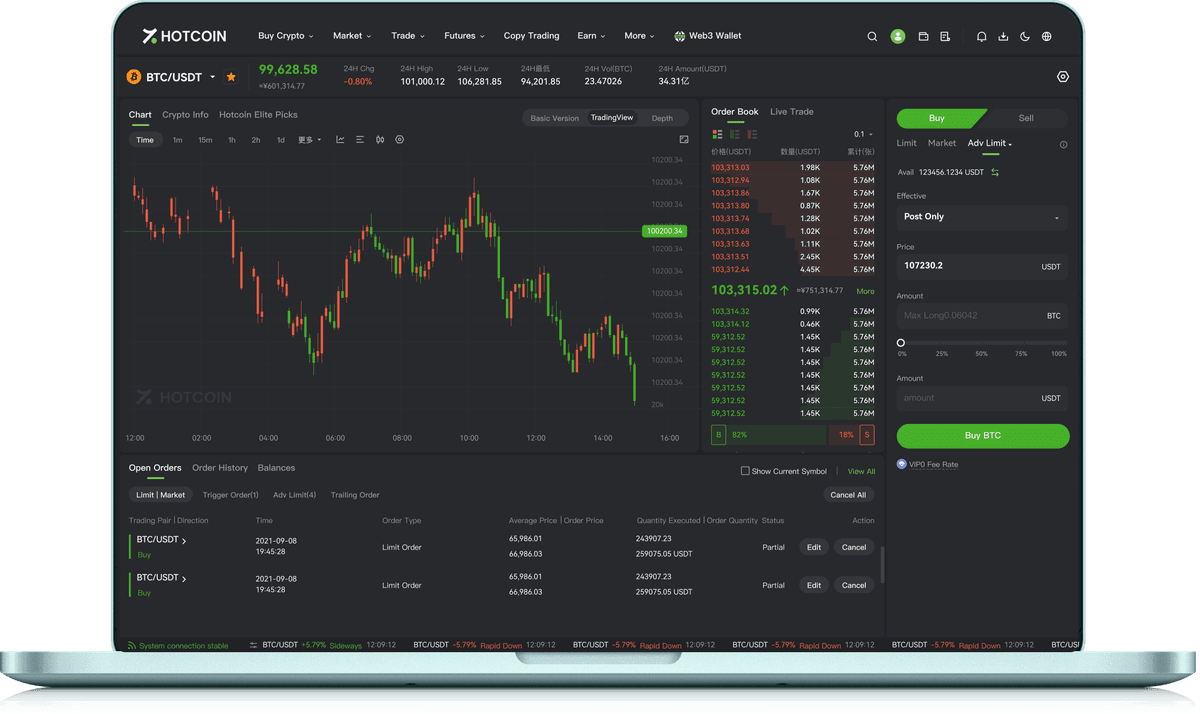Expand the BTC/USDT pair selector arrow
Image resolution: width=1200 pixels, height=714 pixels.
click(212, 77)
